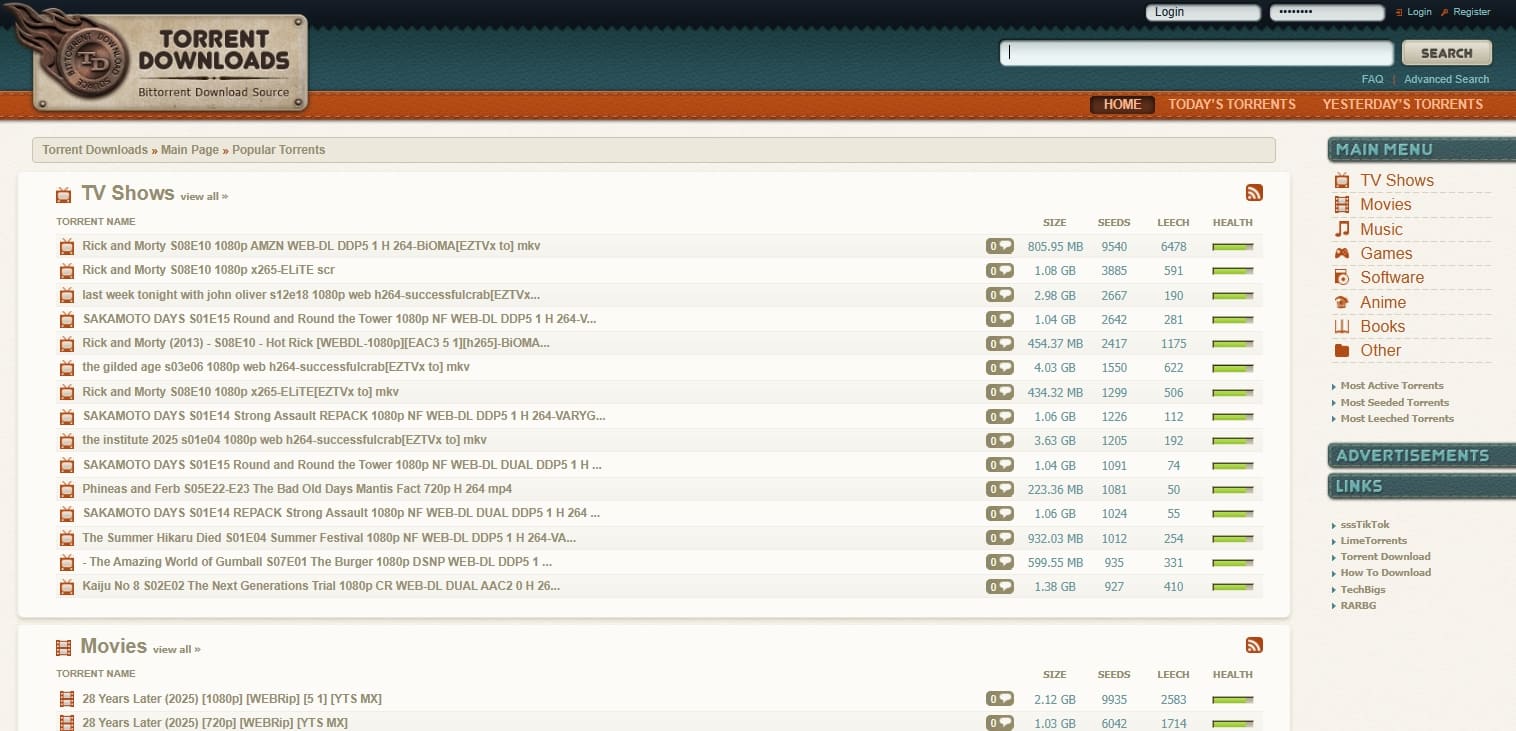Open Most Seeded Torrents link
This screenshot has width=1516, height=731.
[1395, 403]
